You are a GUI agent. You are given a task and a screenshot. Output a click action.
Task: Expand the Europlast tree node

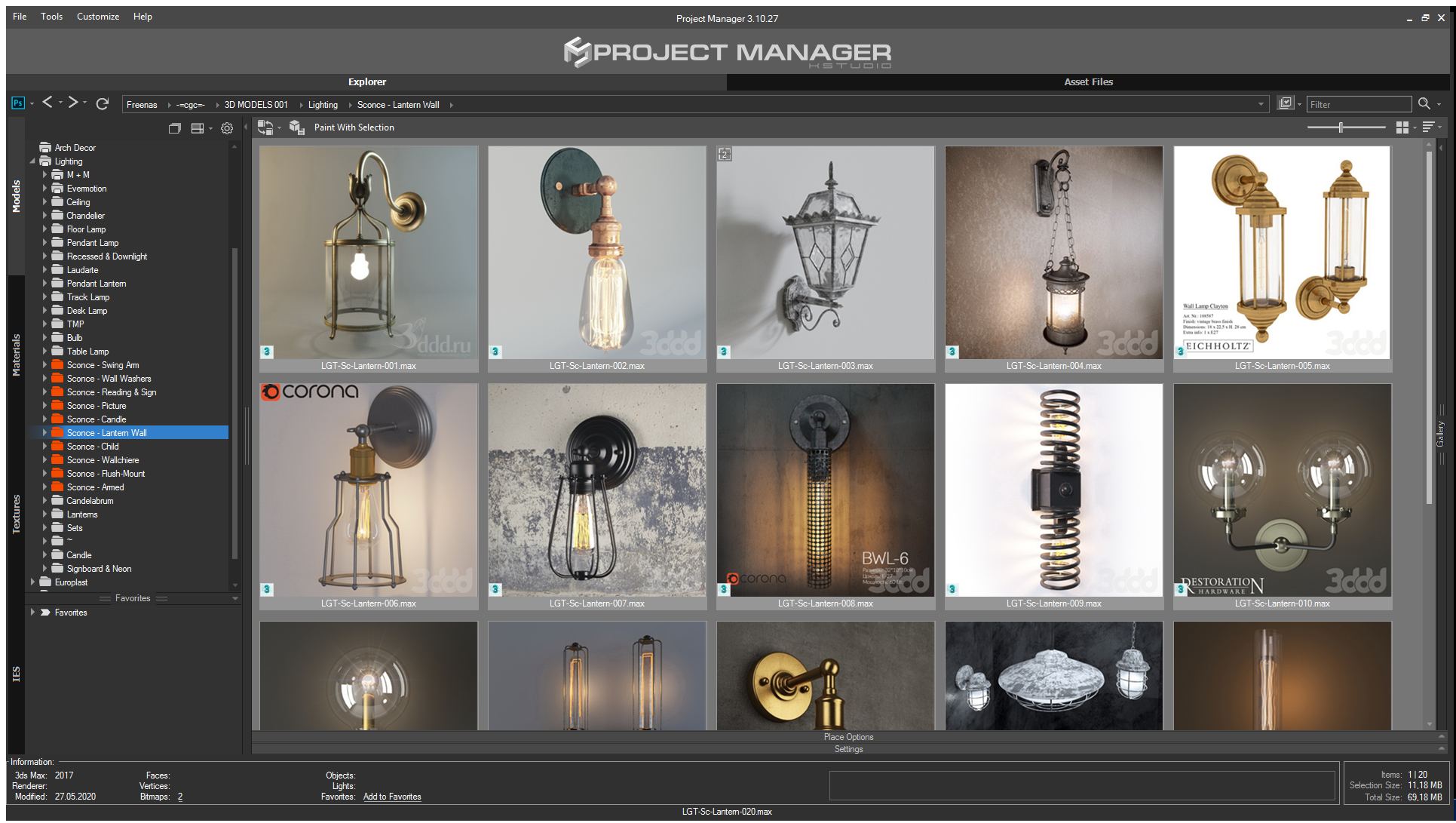coord(32,582)
